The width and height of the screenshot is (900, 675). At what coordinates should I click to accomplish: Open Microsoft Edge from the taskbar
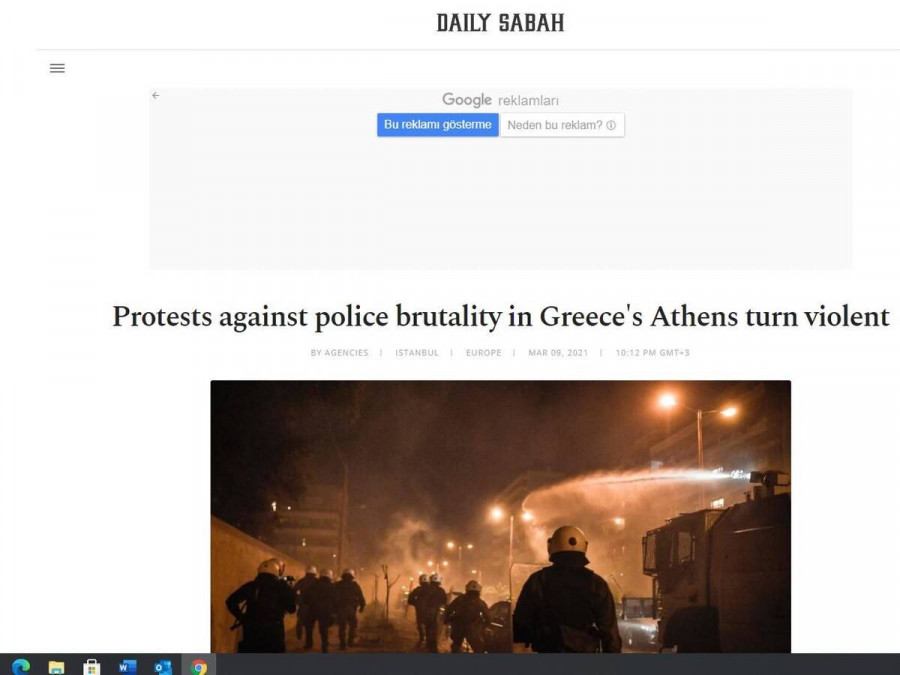point(21,666)
